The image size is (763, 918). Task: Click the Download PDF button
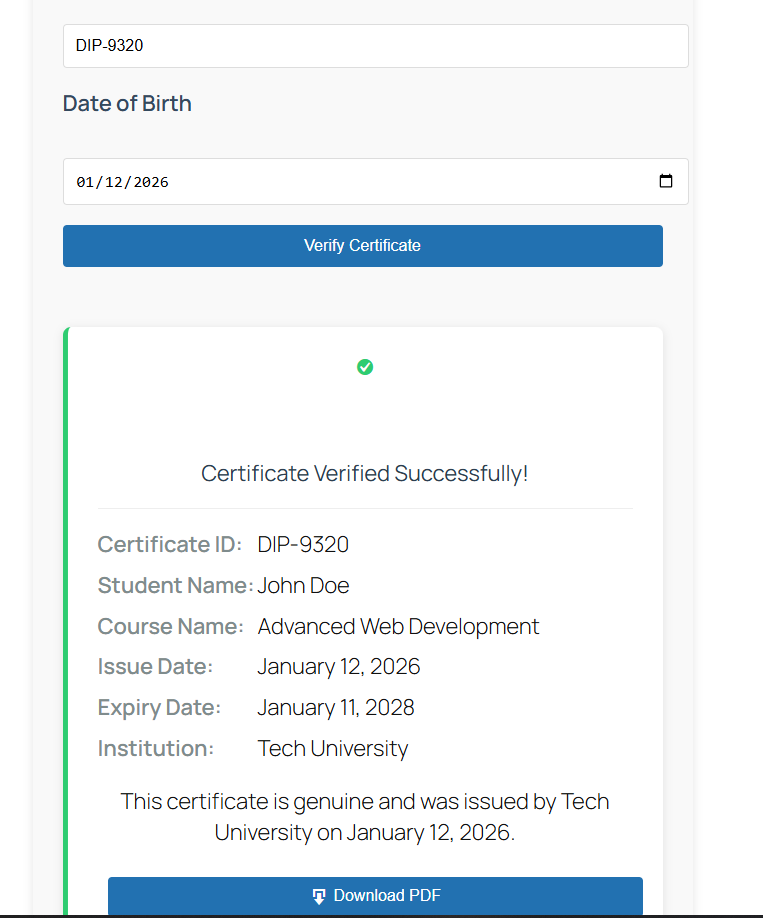376,894
